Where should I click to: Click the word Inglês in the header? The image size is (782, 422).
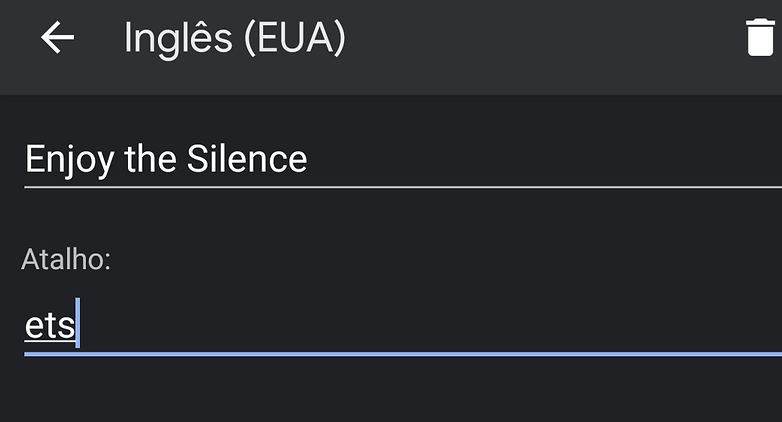pos(178,40)
